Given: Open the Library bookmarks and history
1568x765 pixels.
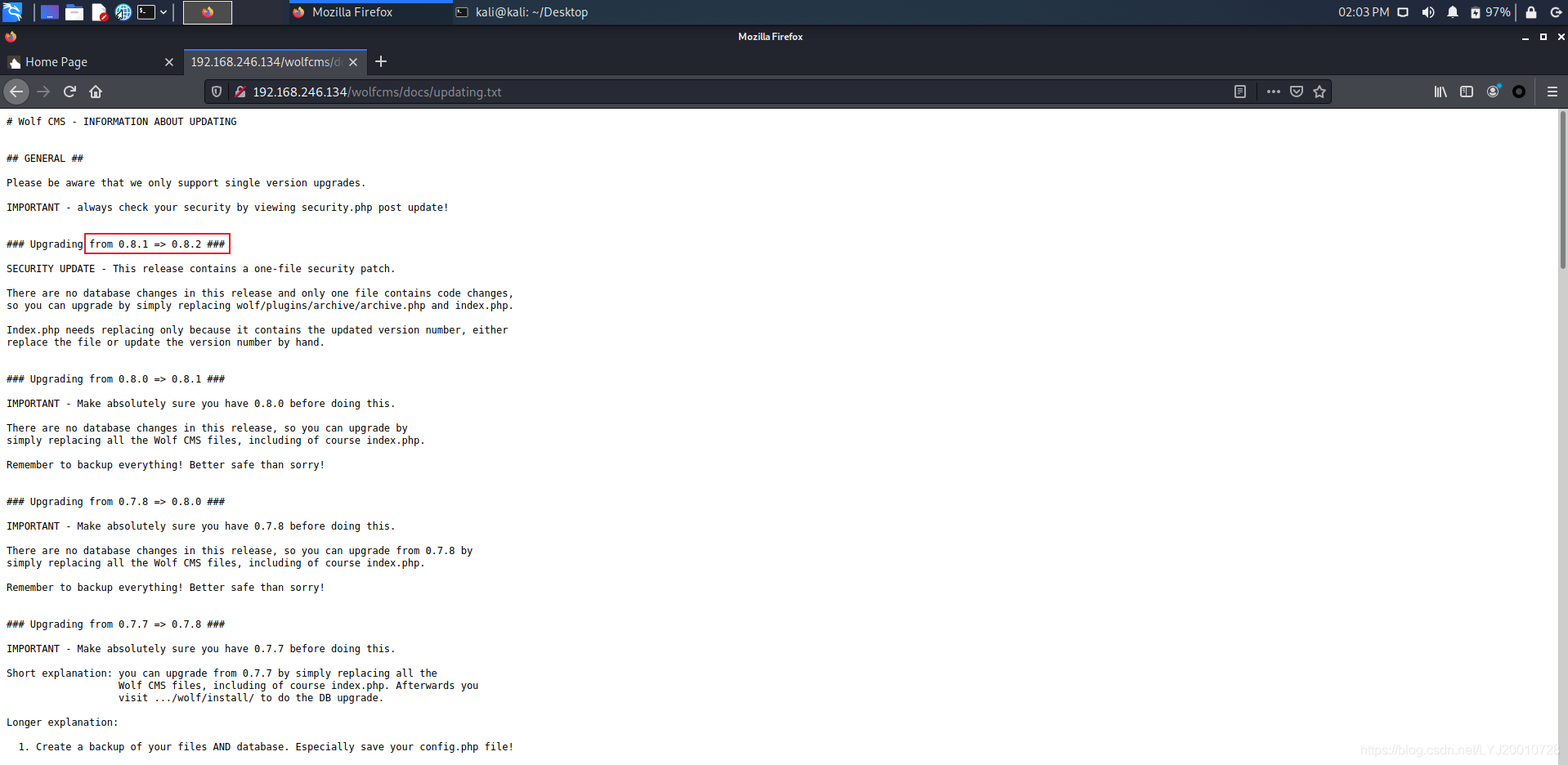Looking at the screenshot, I should pos(1440,92).
